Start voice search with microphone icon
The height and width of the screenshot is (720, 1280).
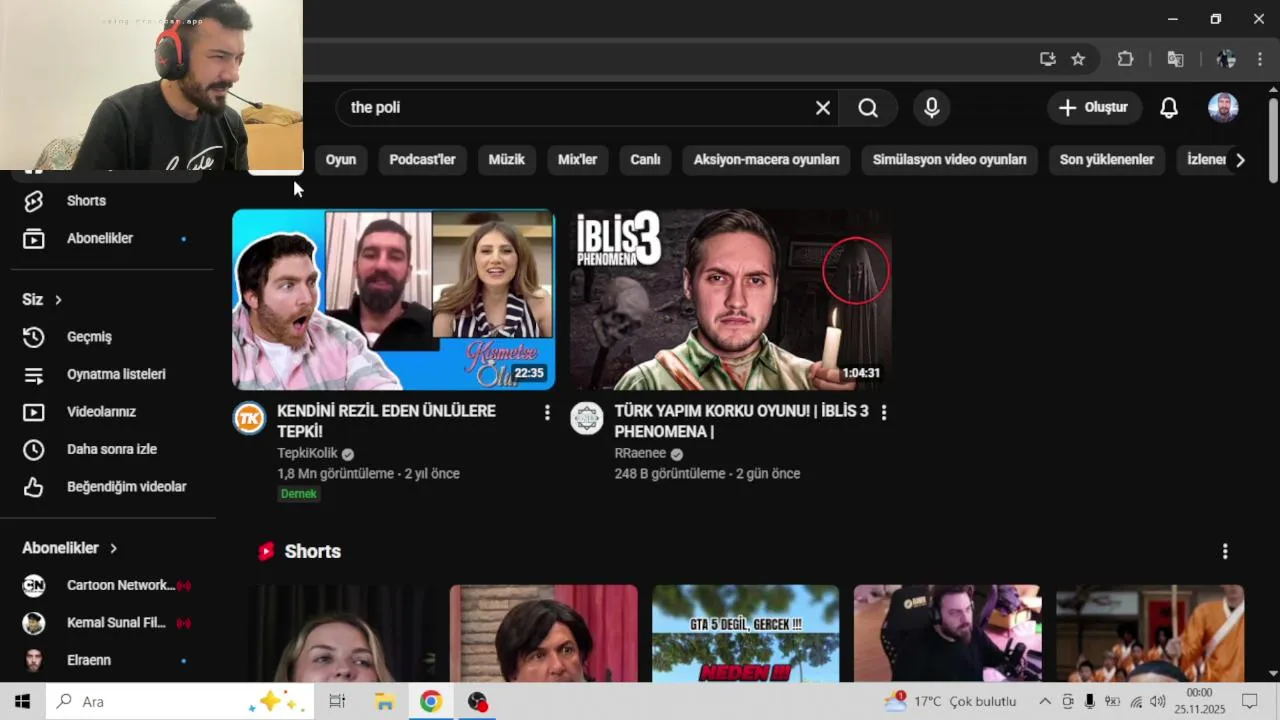(932, 108)
